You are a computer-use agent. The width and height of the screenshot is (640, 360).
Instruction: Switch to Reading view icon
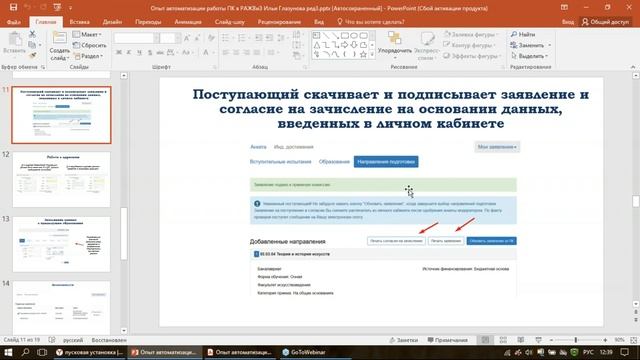[521, 340]
